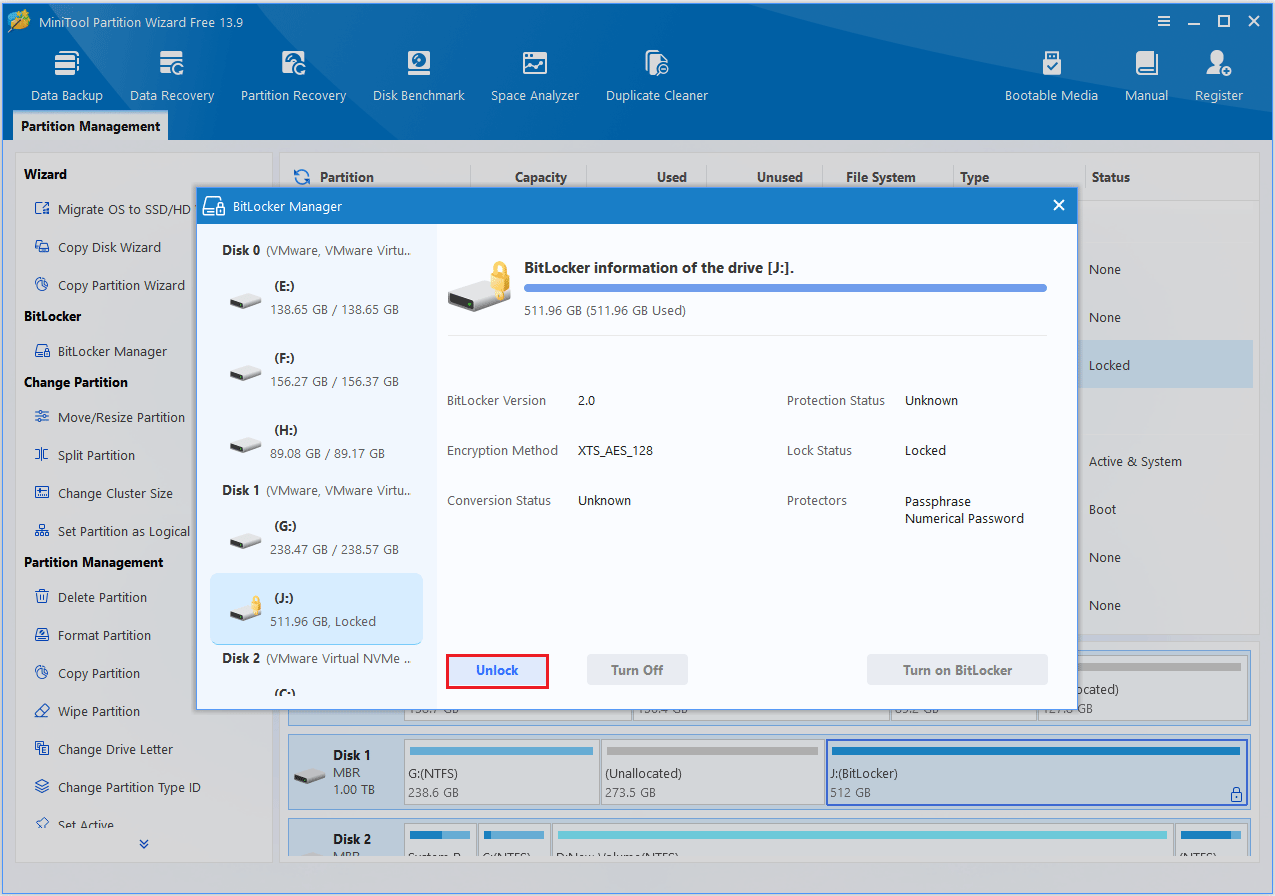The width and height of the screenshot is (1275, 896).
Task: Open the Manual from toolbar
Action: click(1146, 77)
